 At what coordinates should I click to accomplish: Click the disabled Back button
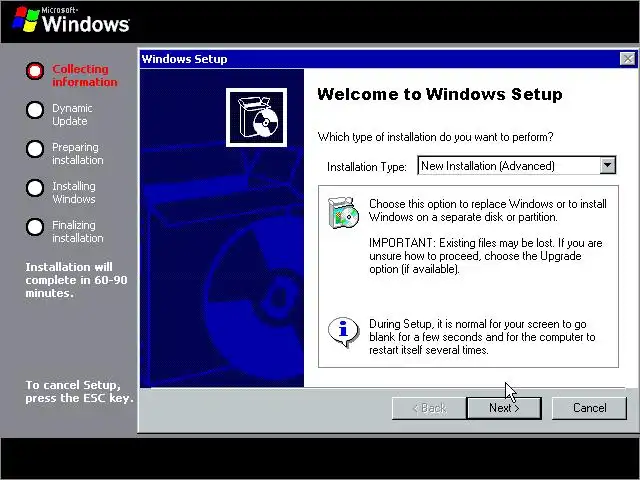click(429, 408)
